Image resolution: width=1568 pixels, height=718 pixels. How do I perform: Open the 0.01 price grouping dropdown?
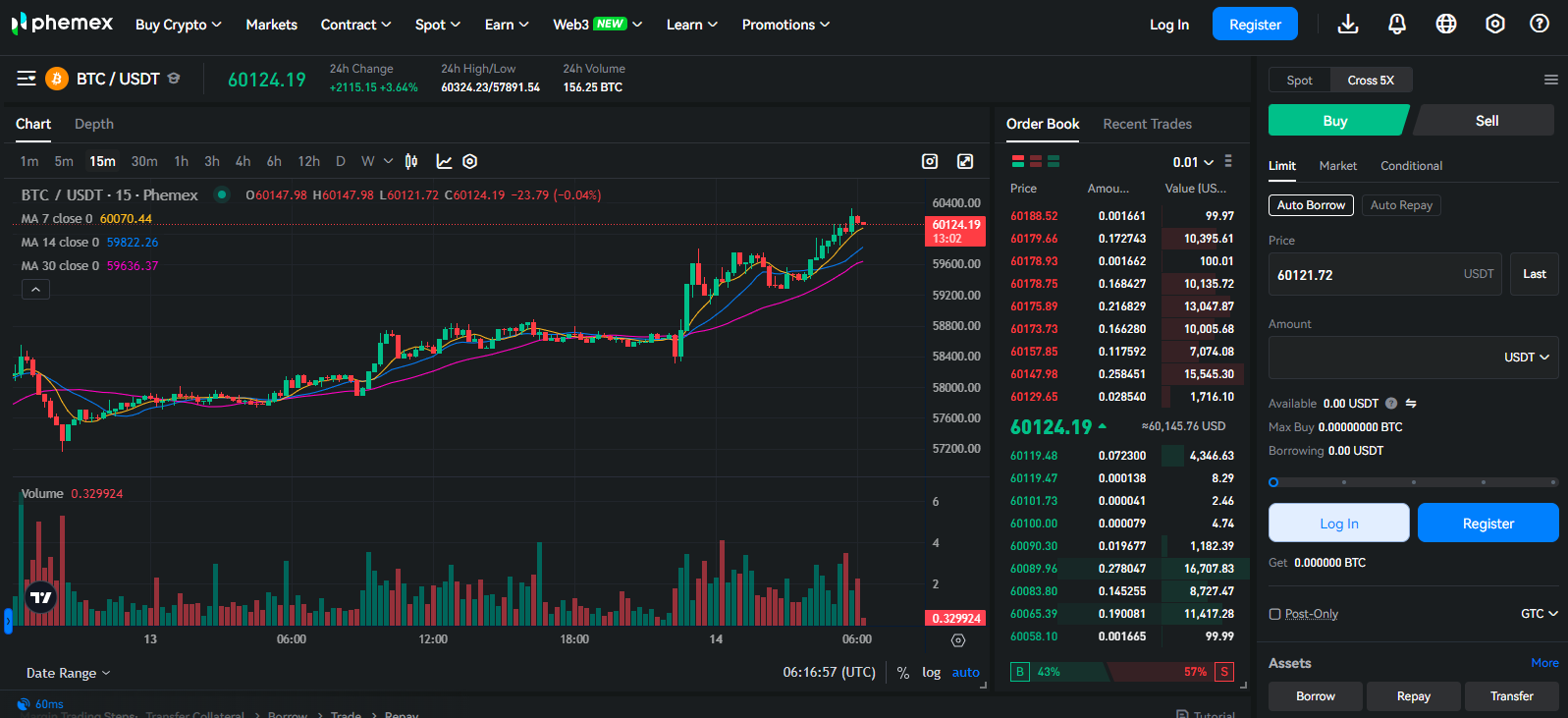1193,162
